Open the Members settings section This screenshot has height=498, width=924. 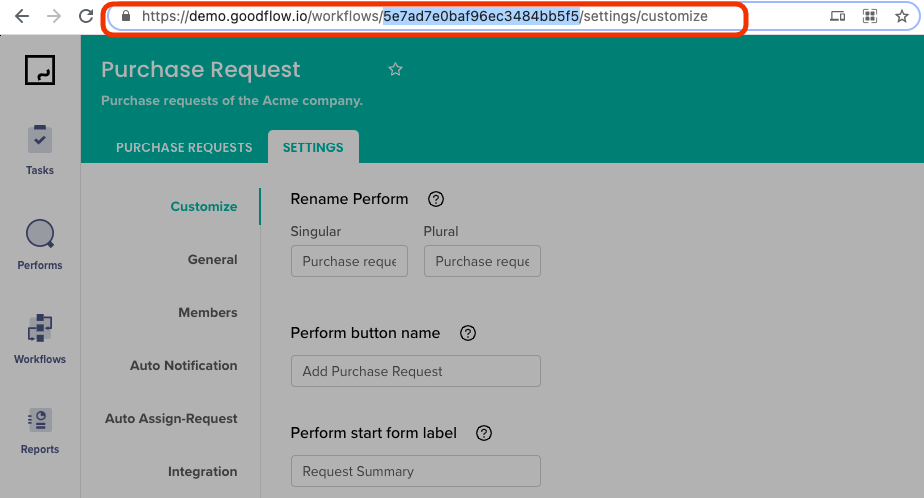click(x=208, y=312)
